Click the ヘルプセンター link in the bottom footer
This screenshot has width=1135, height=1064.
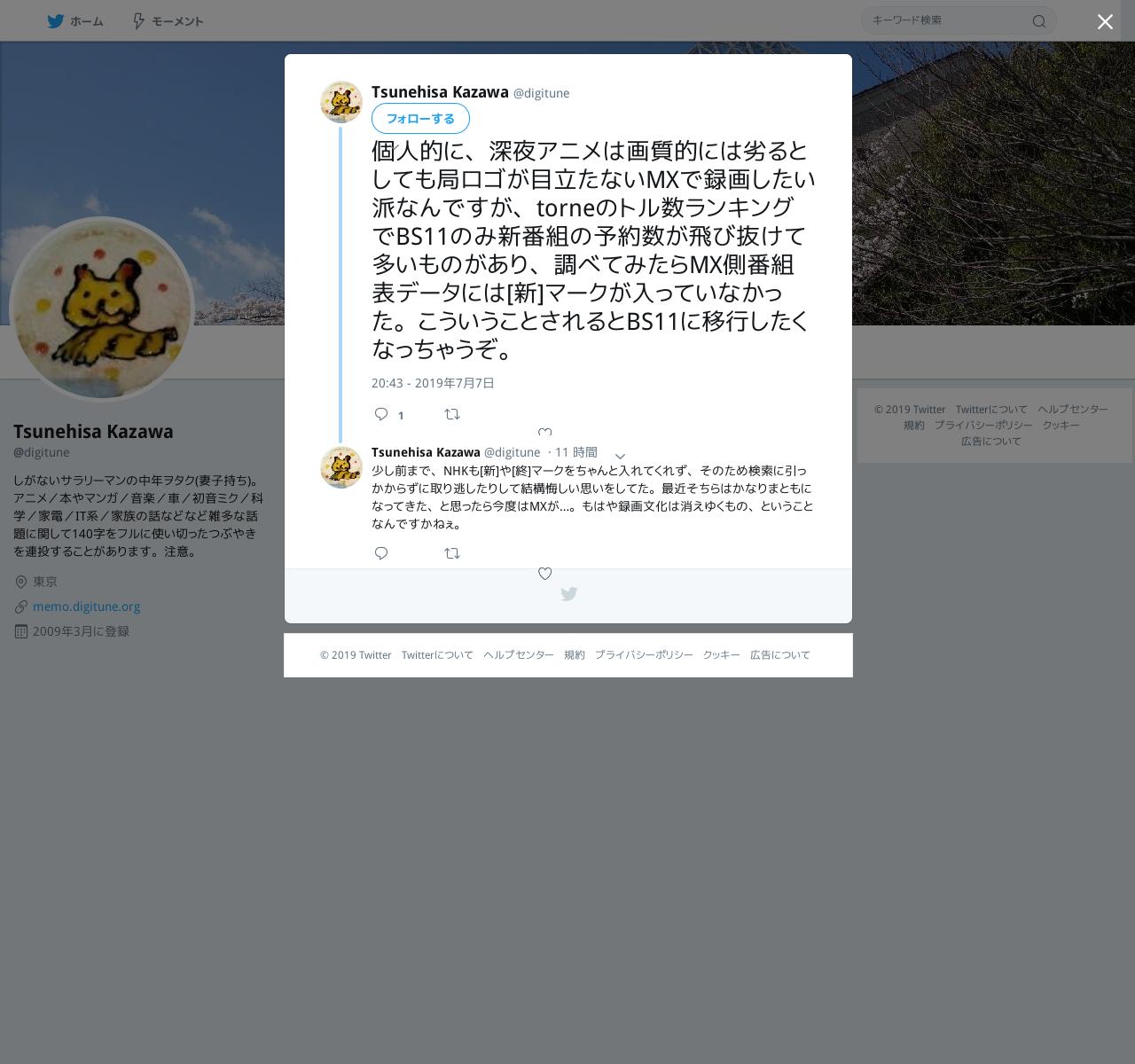click(519, 655)
